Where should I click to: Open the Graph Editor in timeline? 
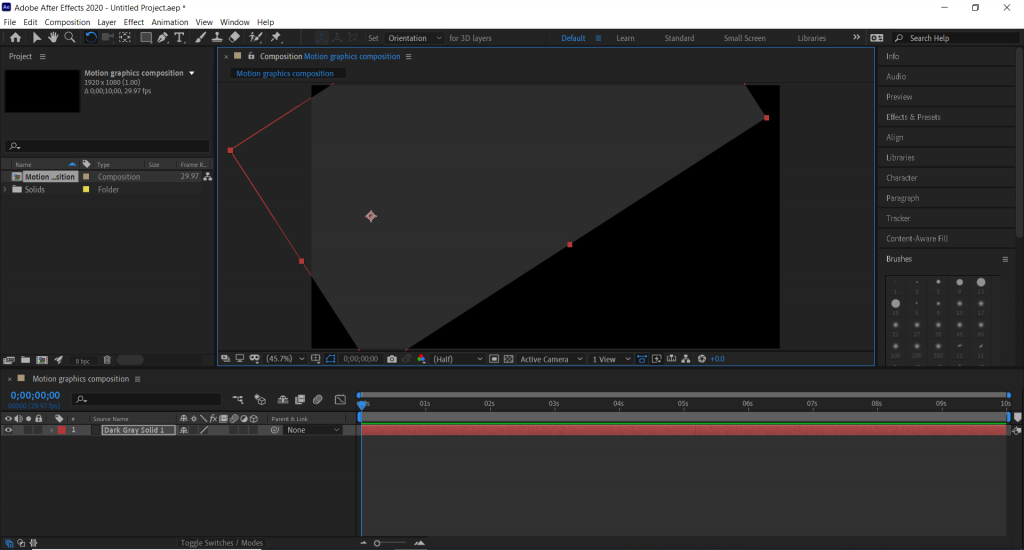(x=340, y=399)
